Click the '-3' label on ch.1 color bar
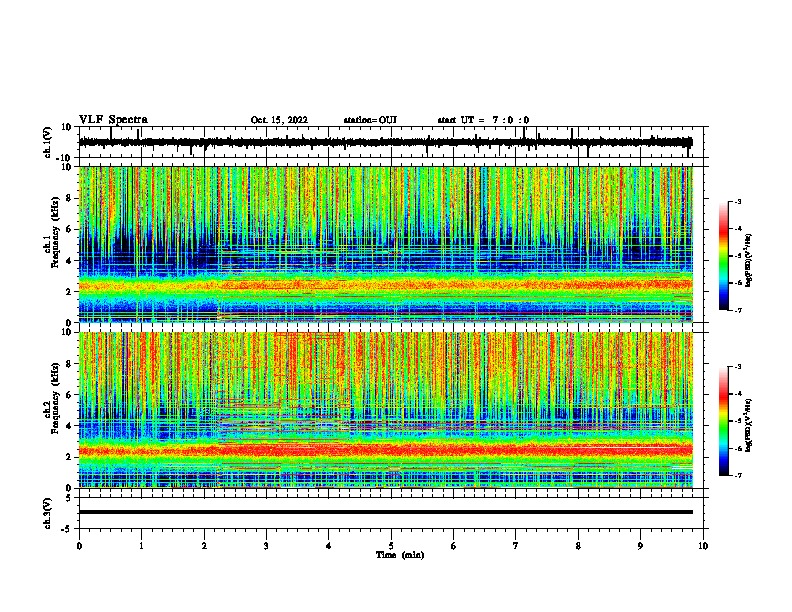The image size is (792, 612). pos(737,202)
